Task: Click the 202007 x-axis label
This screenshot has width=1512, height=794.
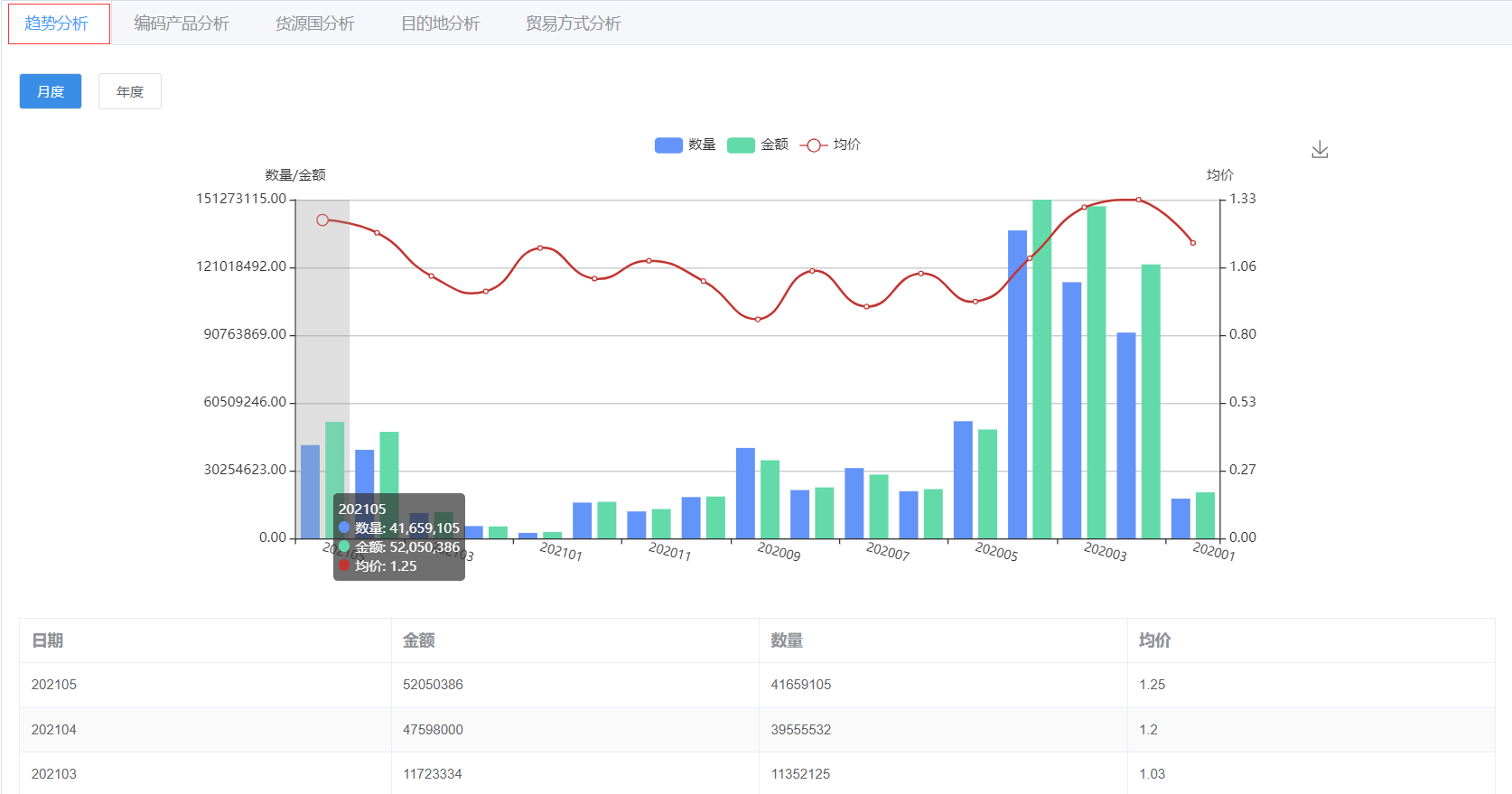Action: pyautogui.click(x=888, y=552)
